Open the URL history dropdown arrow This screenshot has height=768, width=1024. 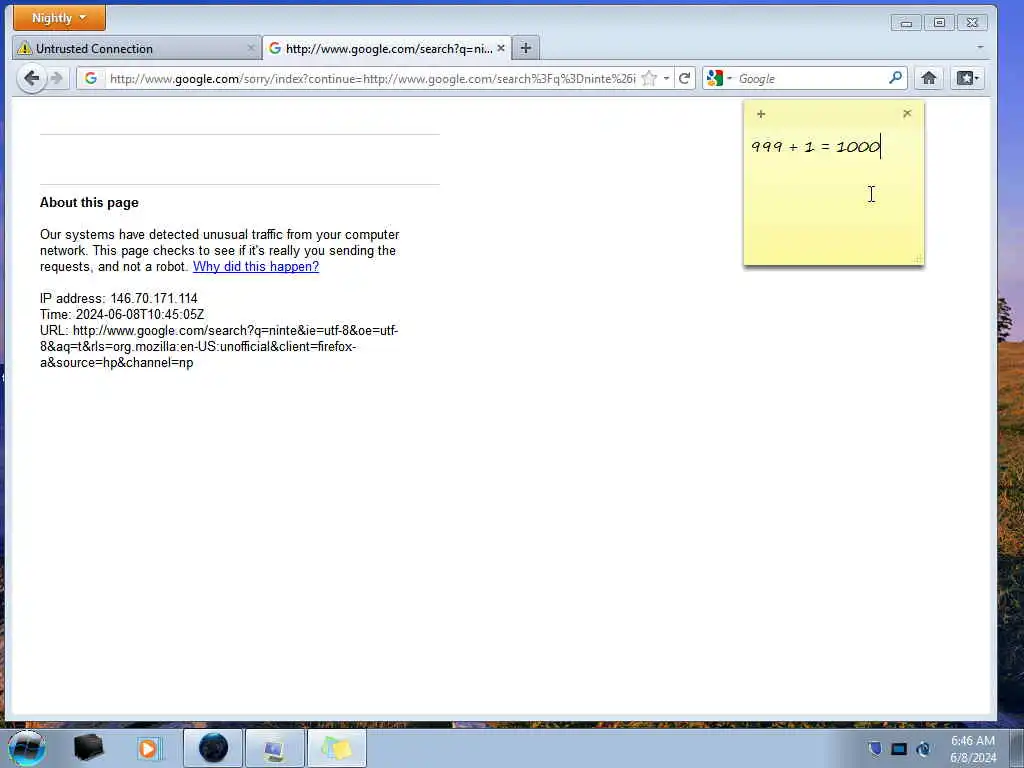[x=666, y=79]
